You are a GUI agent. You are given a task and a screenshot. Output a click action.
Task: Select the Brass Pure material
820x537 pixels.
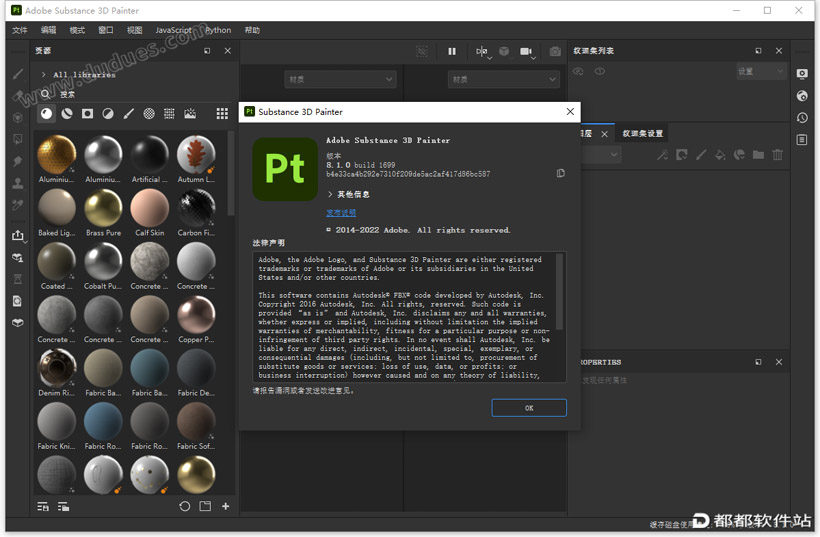pyautogui.click(x=104, y=213)
